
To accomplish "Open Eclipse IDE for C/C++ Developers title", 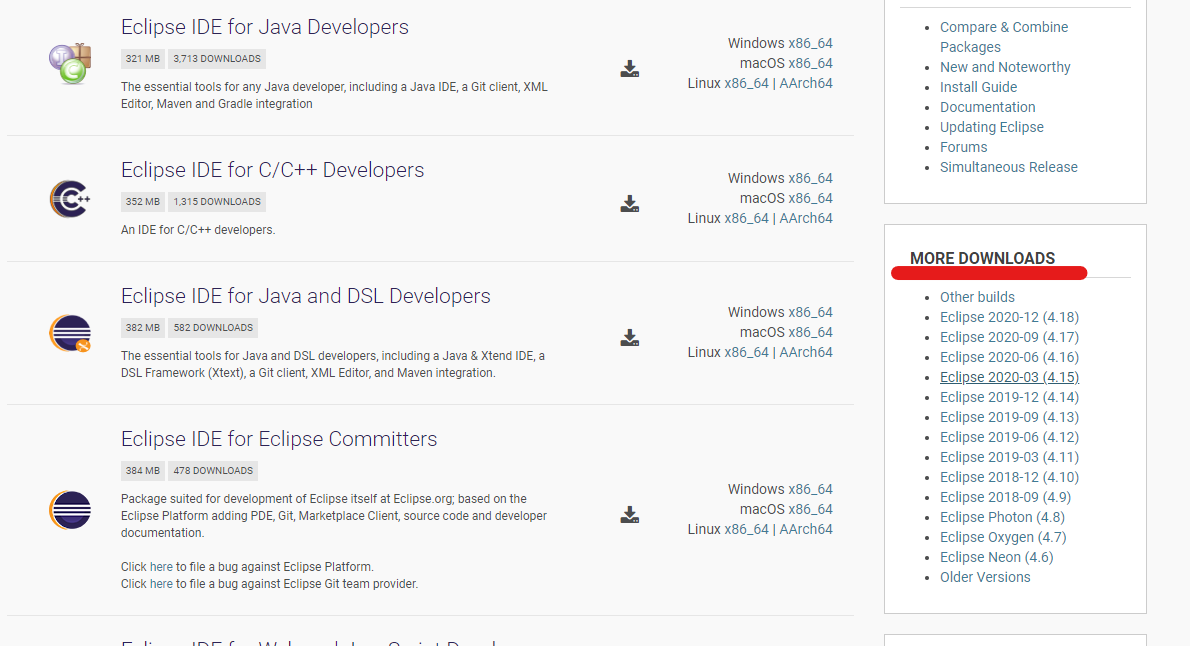I will pyautogui.click(x=272, y=170).
